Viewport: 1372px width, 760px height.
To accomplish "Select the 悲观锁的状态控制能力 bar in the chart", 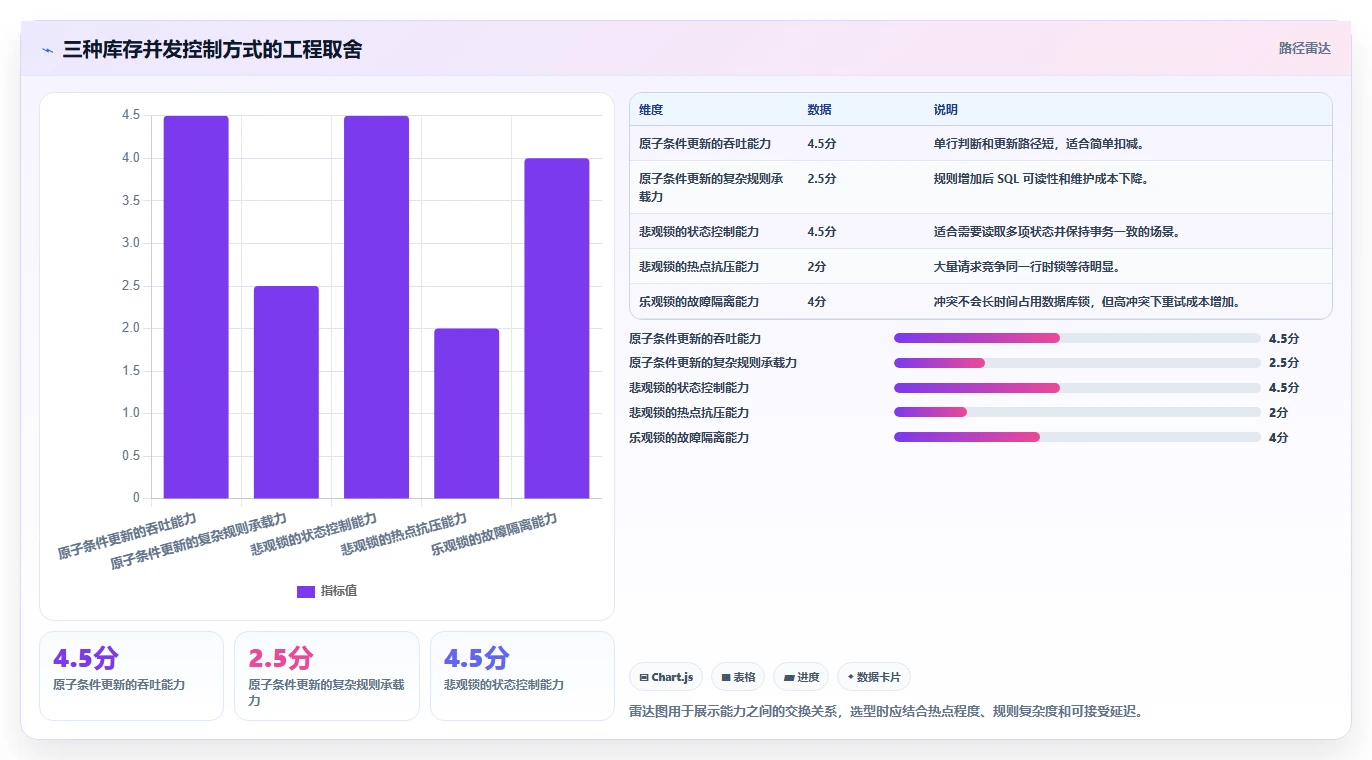I will 376,307.
